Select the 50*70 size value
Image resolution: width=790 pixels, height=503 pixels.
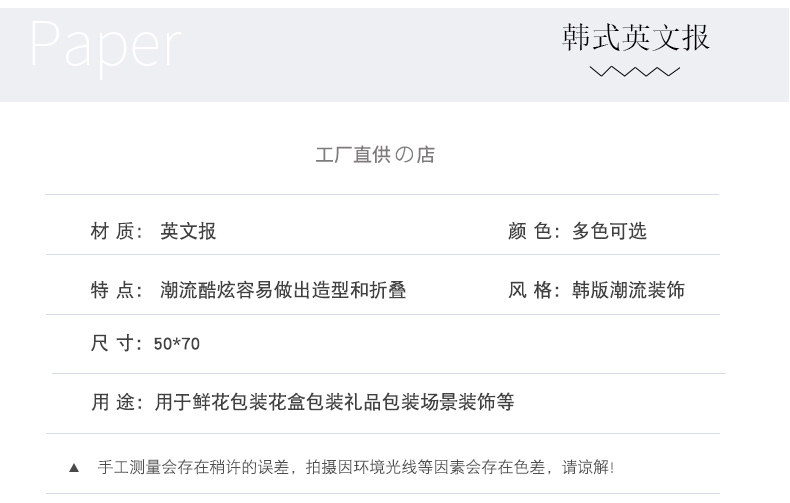click(x=177, y=344)
